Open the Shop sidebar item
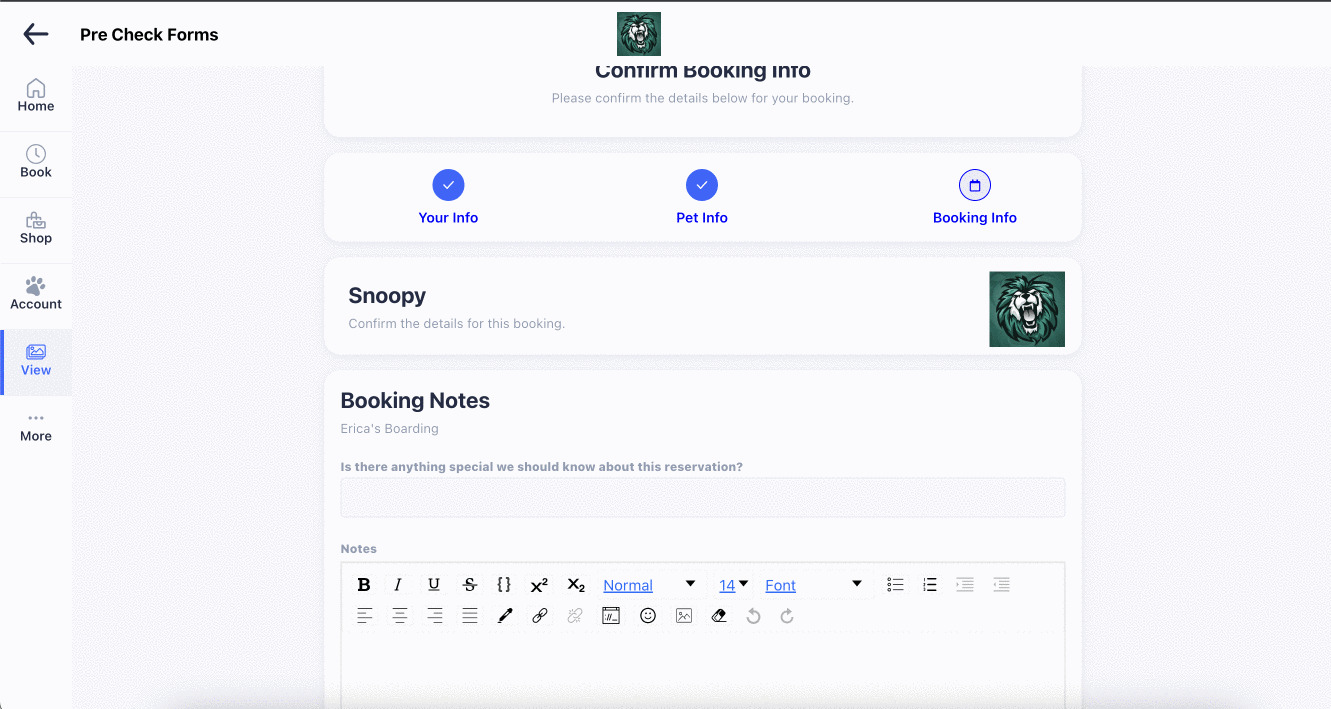The image size is (1331, 709). click(x=36, y=228)
